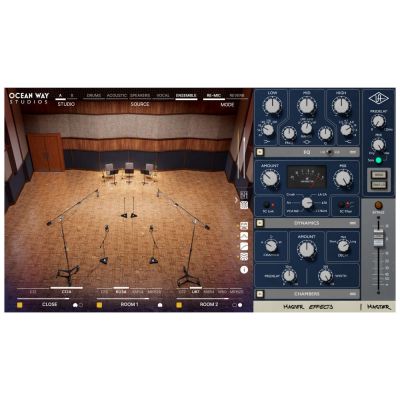Screen dimensions: 400x400
Task: Select the MKH20 mic for ROOM 1
Action: (x=154, y=292)
